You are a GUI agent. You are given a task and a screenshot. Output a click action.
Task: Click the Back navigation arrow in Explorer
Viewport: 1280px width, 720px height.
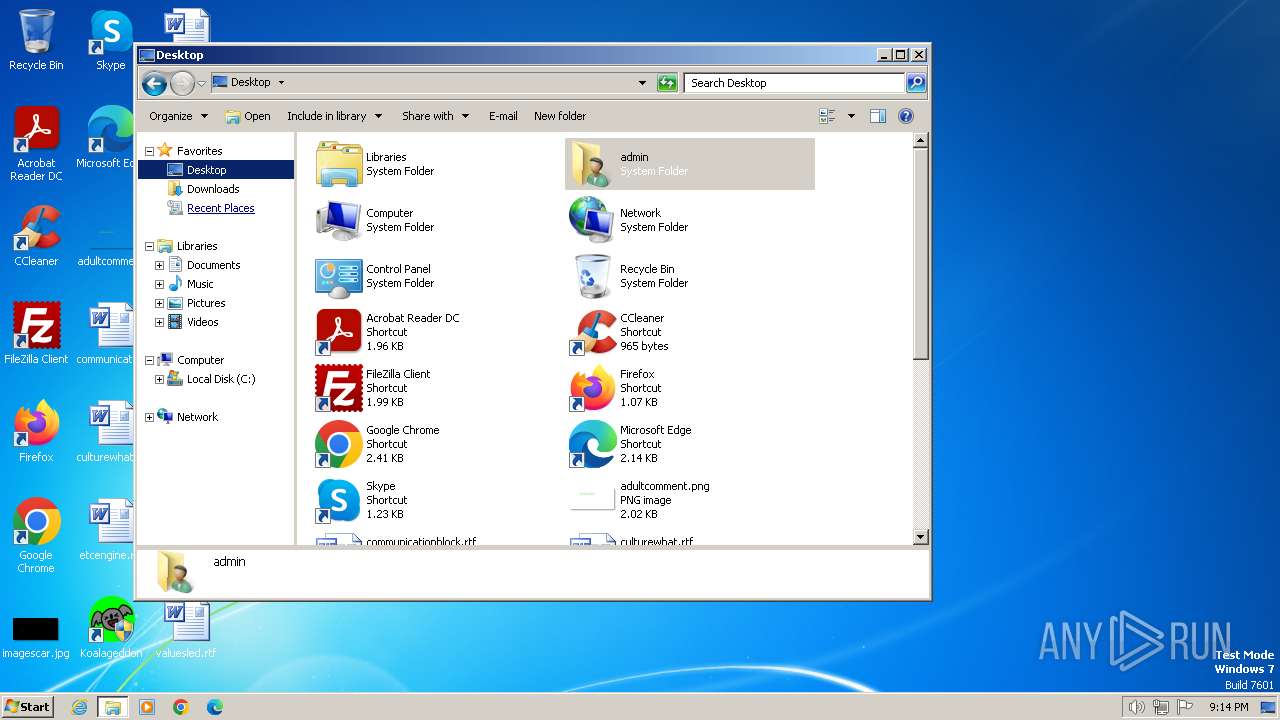point(154,83)
